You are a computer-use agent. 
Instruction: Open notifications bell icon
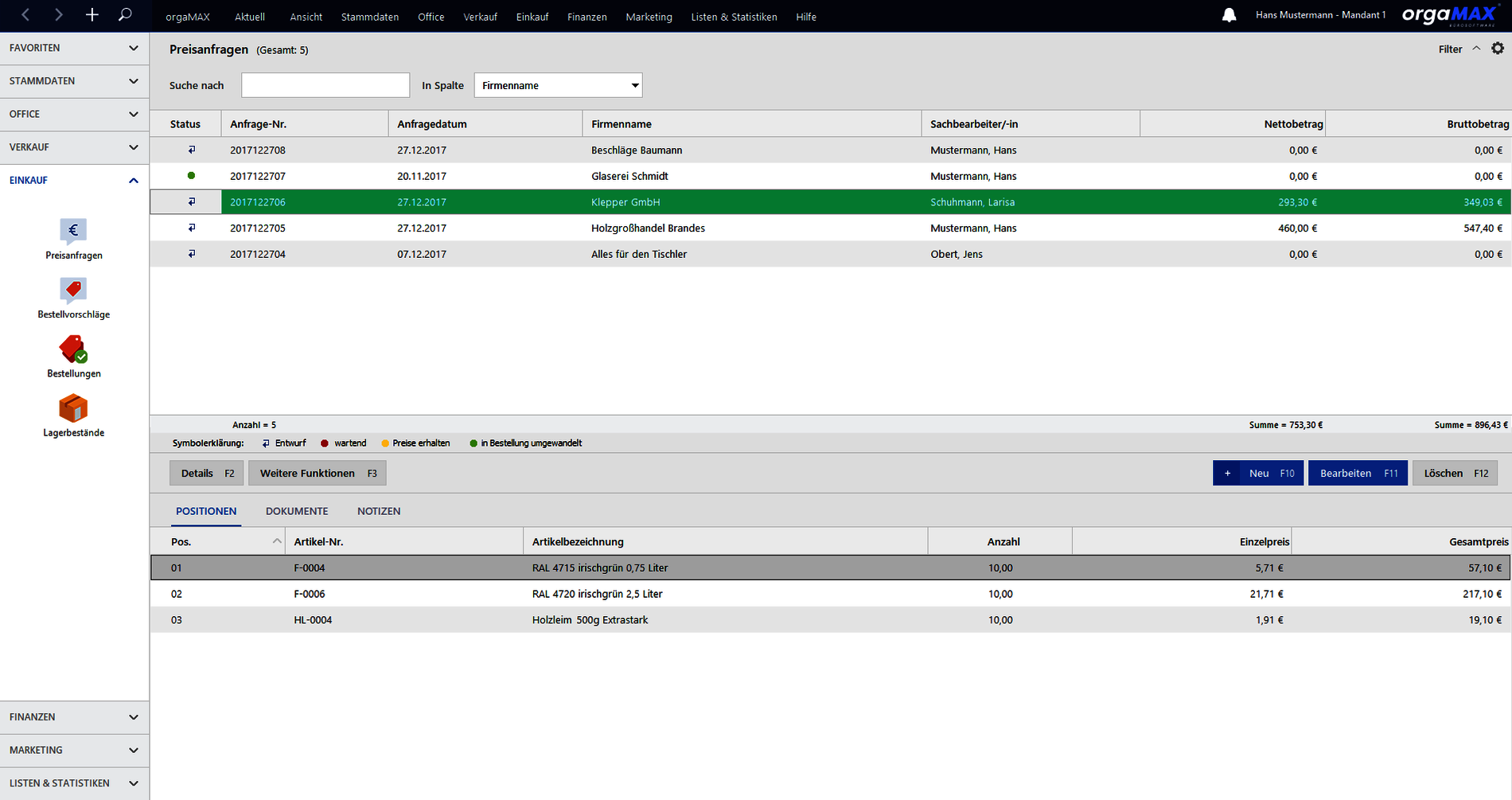pyautogui.click(x=1229, y=15)
